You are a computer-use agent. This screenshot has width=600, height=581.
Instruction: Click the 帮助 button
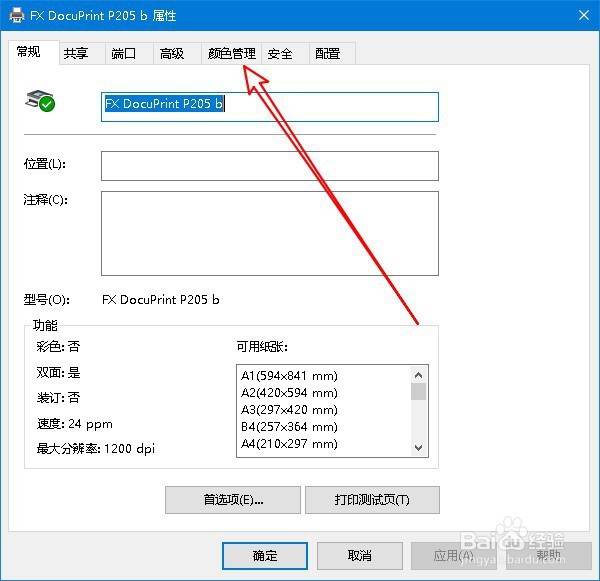click(x=549, y=556)
